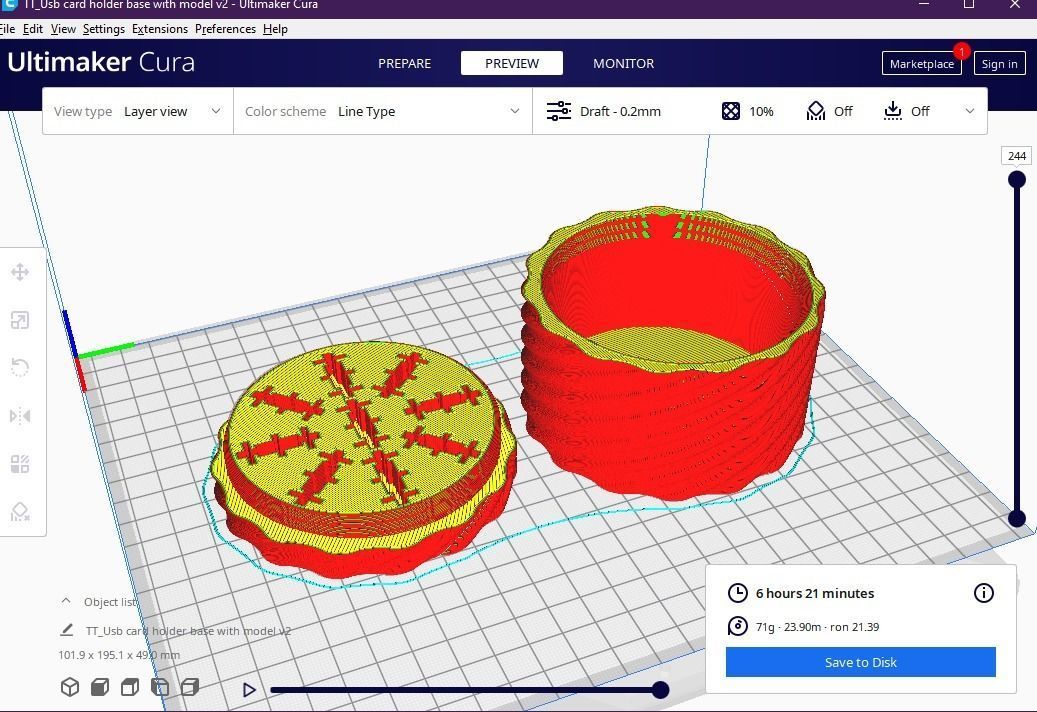Open Per Model Settings tool

tap(20, 464)
